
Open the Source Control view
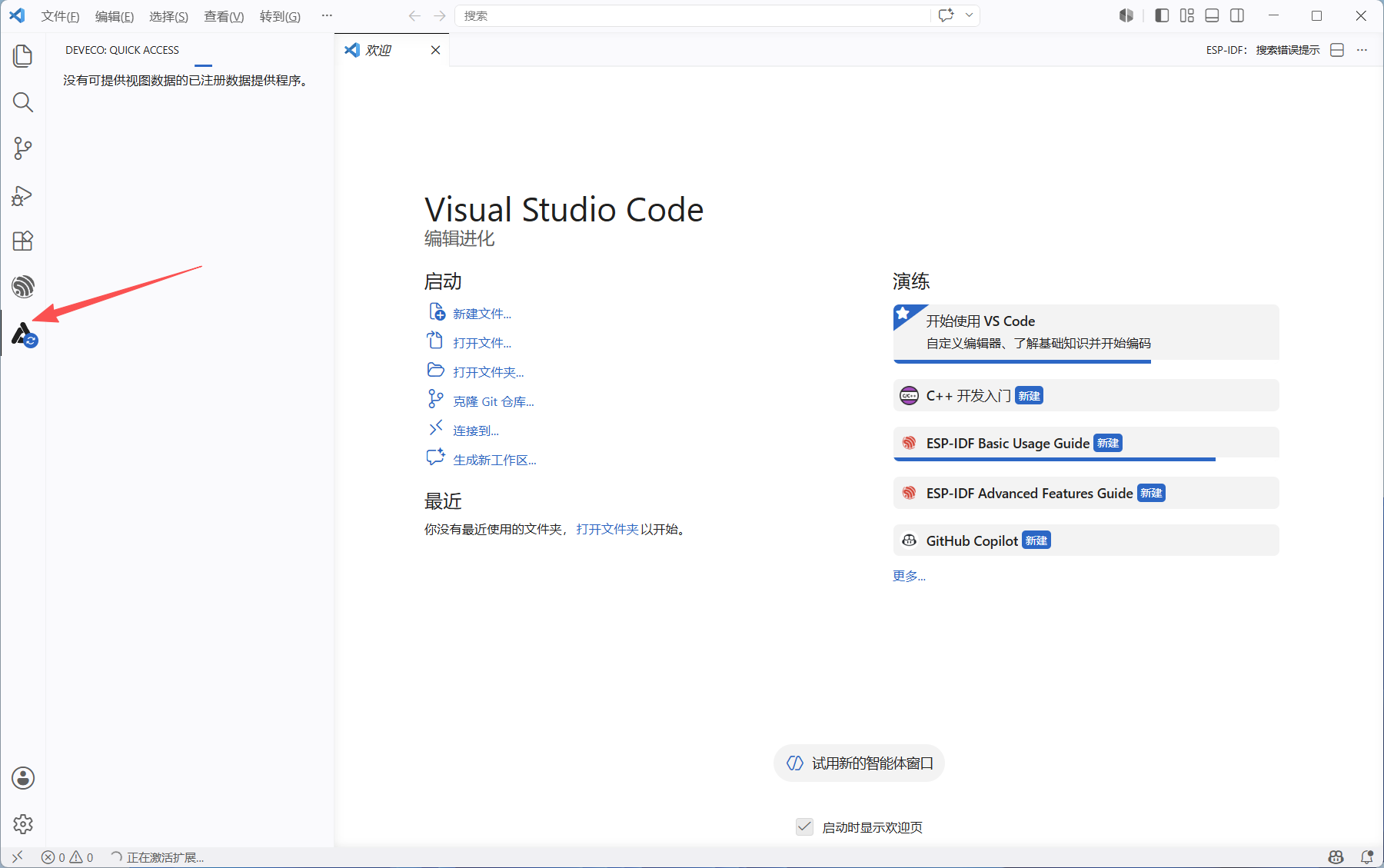pyautogui.click(x=23, y=148)
